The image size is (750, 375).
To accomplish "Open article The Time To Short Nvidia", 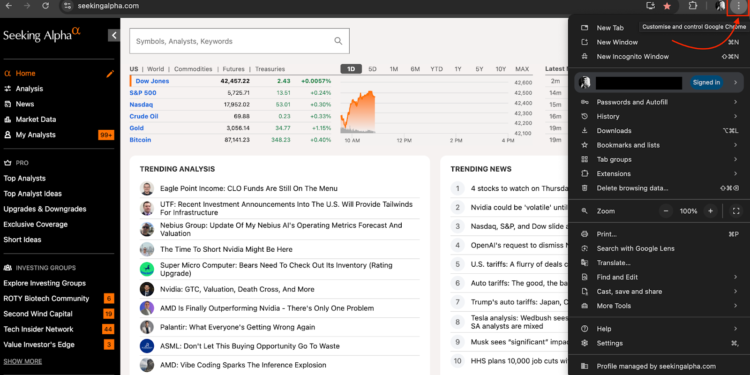I will click(226, 249).
